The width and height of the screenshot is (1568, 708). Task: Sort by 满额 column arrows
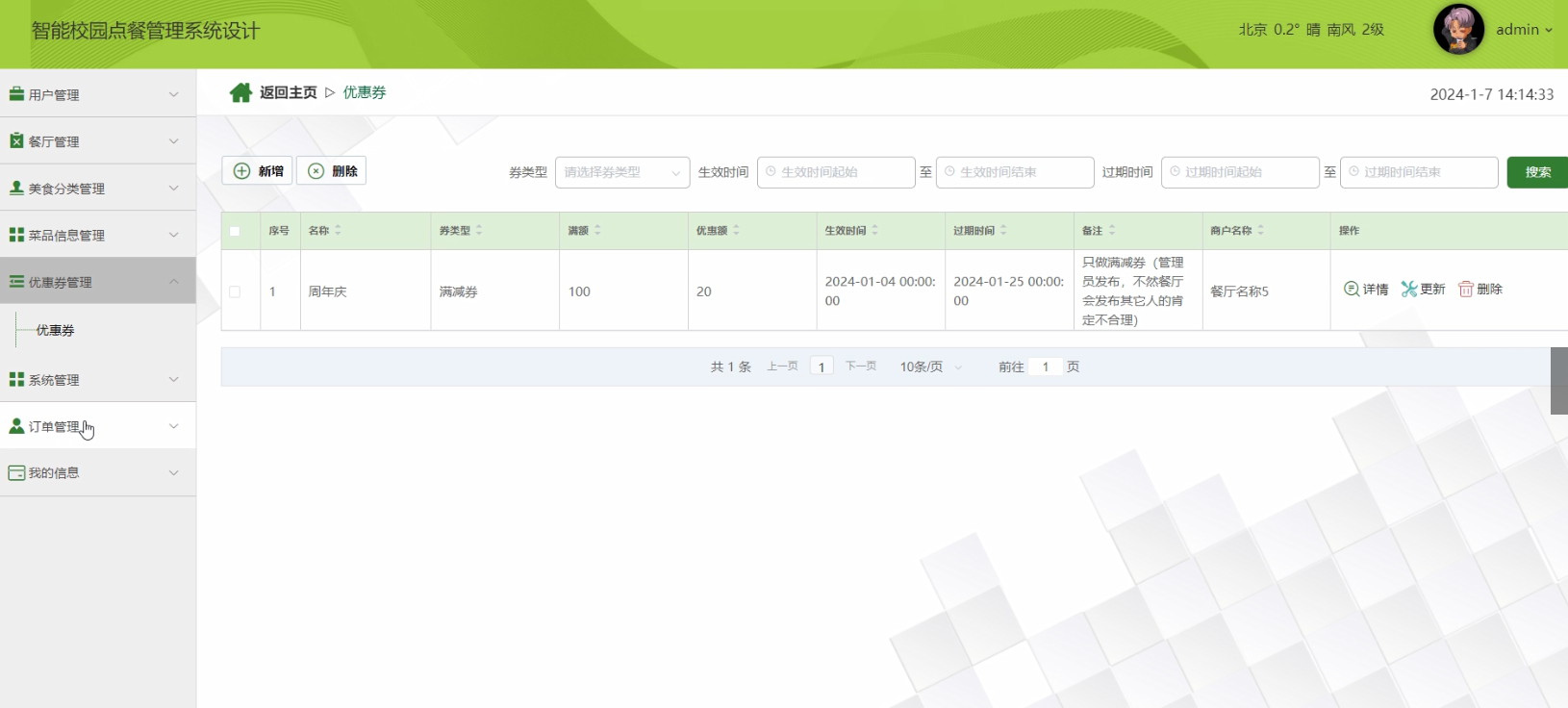tap(597, 230)
